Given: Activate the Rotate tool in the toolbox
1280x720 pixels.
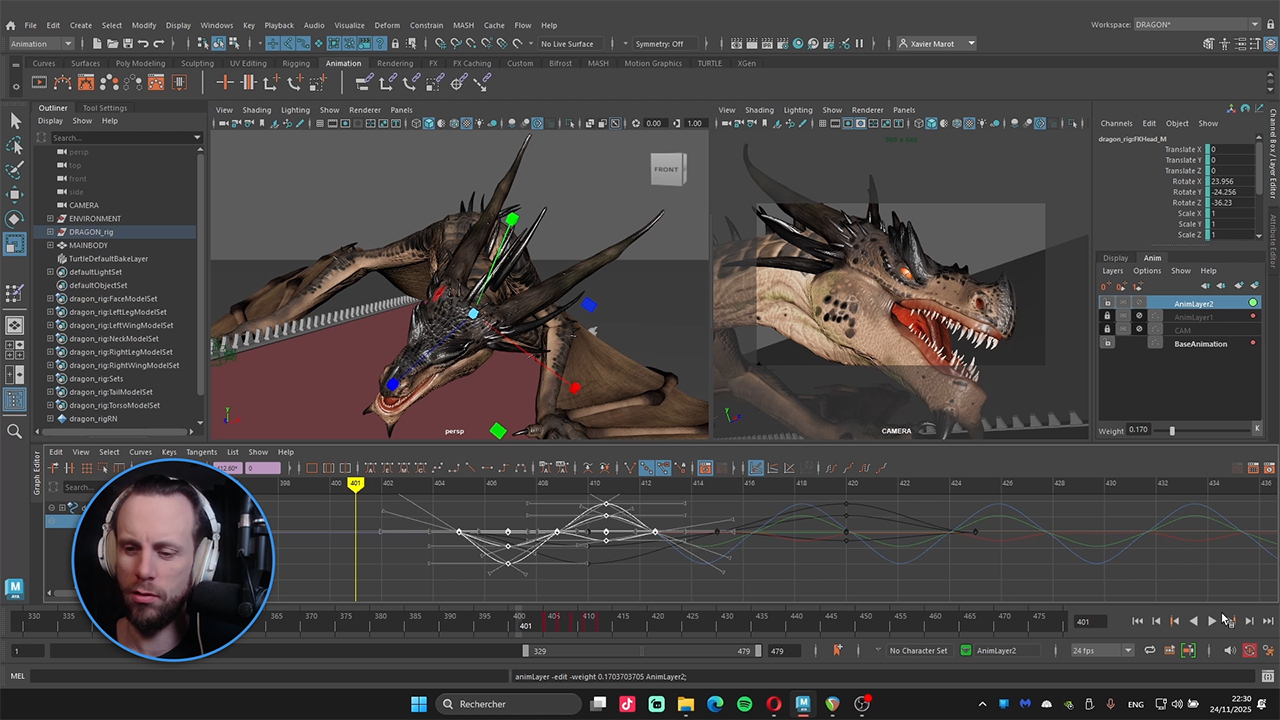Looking at the screenshot, I should (x=15, y=218).
